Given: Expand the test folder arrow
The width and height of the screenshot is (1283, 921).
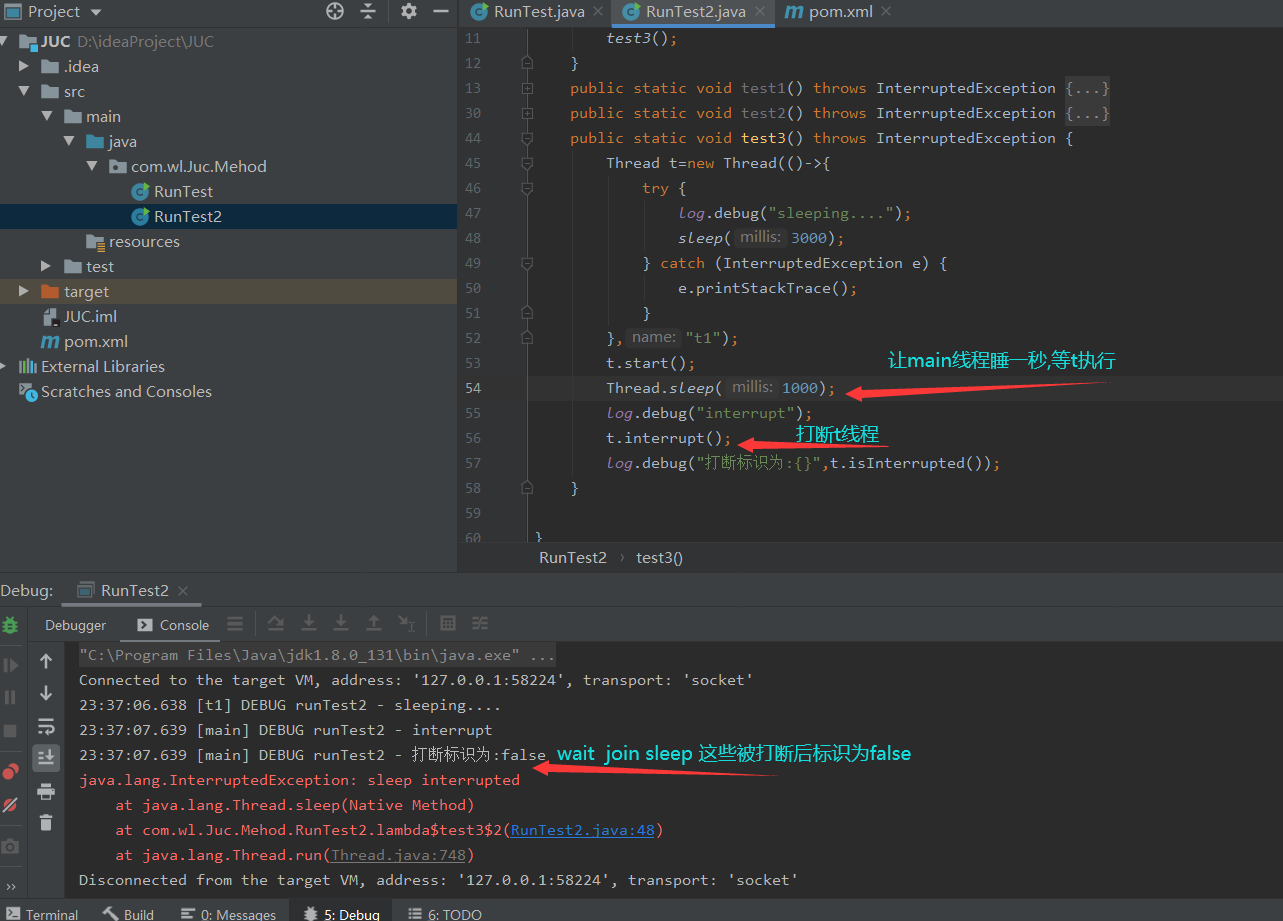Looking at the screenshot, I should (x=46, y=266).
